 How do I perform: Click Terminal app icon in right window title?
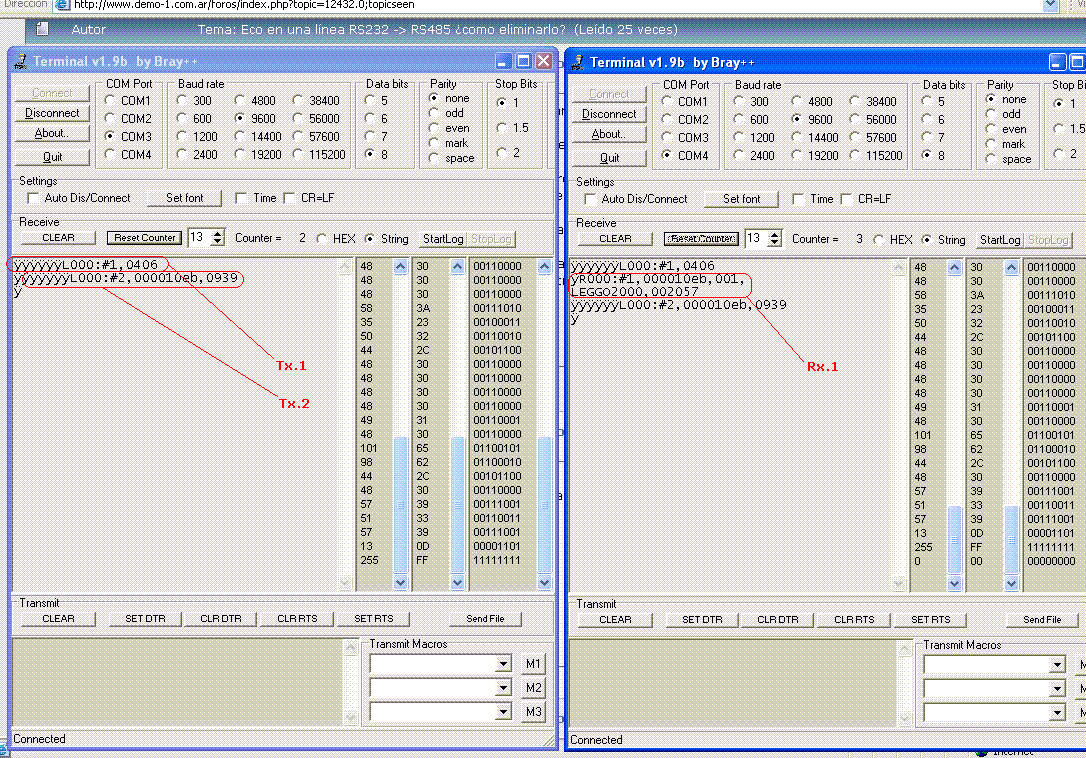(x=578, y=63)
